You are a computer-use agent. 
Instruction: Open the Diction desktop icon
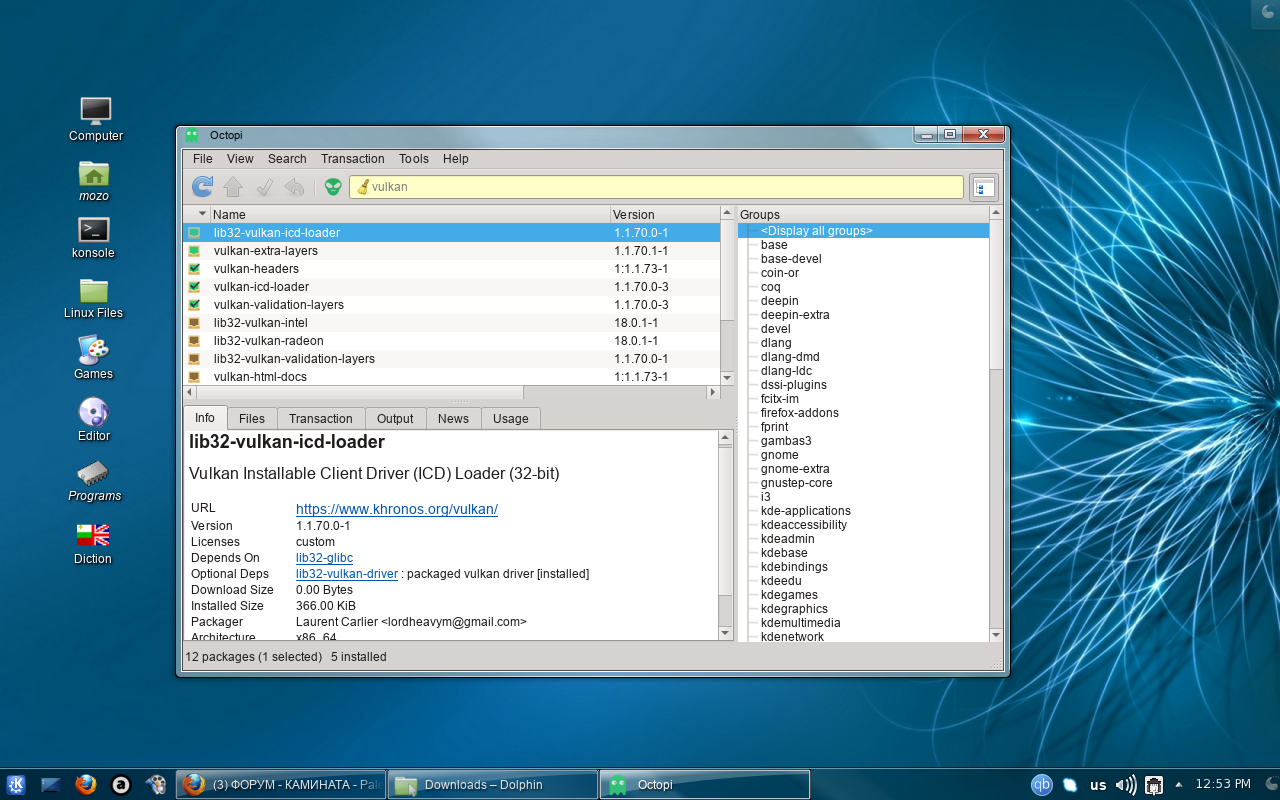93,535
